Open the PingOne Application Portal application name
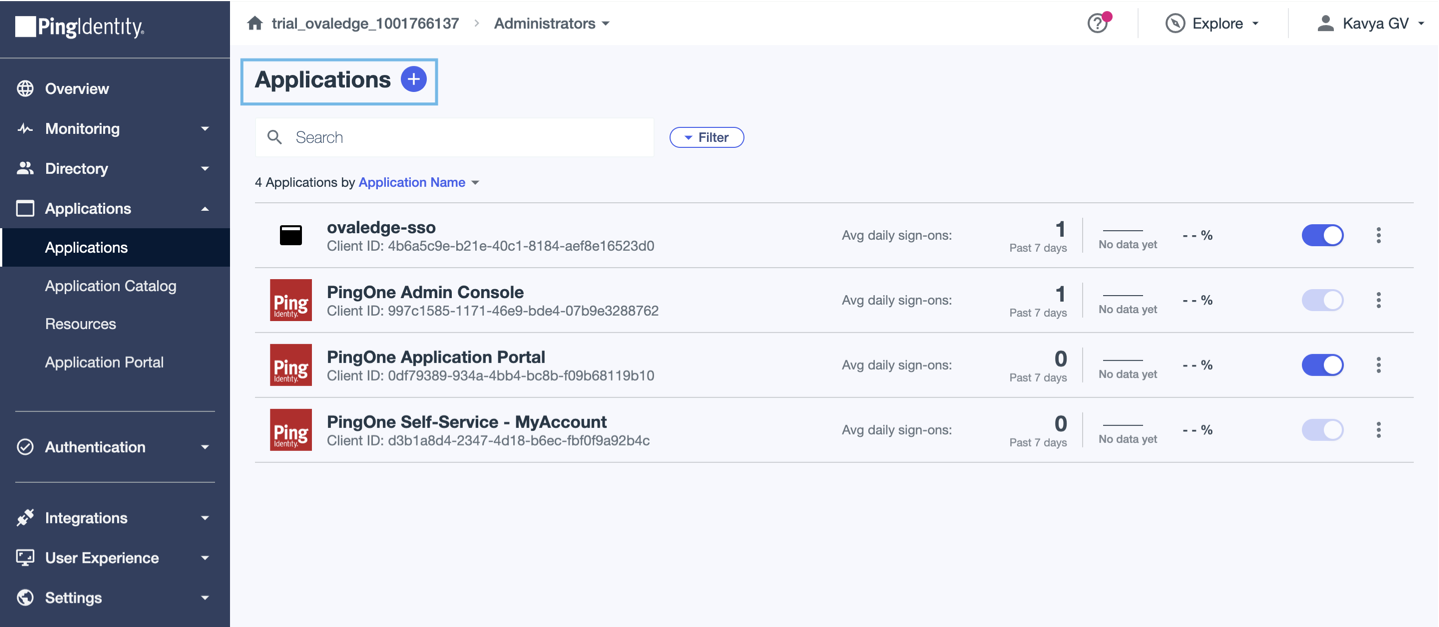The width and height of the screenshot is (1439, 627). click(436, 357)
